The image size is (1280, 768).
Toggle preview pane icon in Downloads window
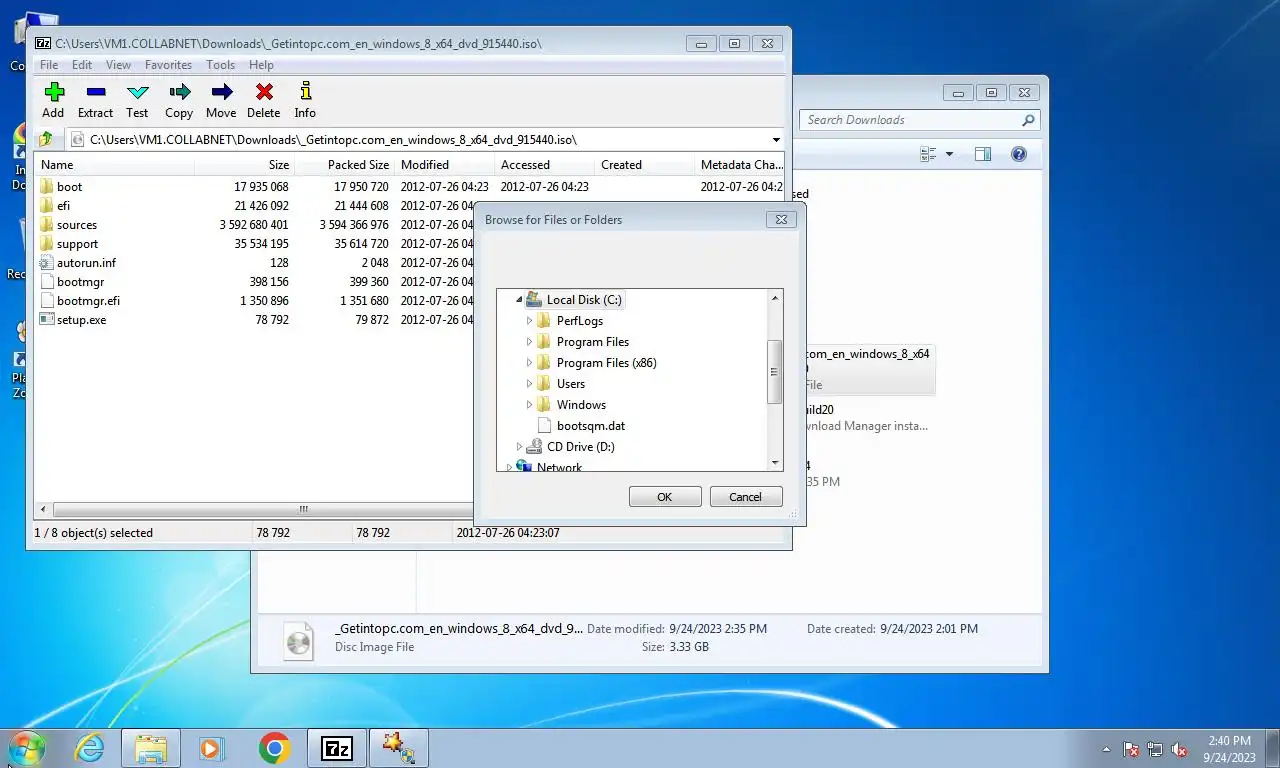point(983,154)
